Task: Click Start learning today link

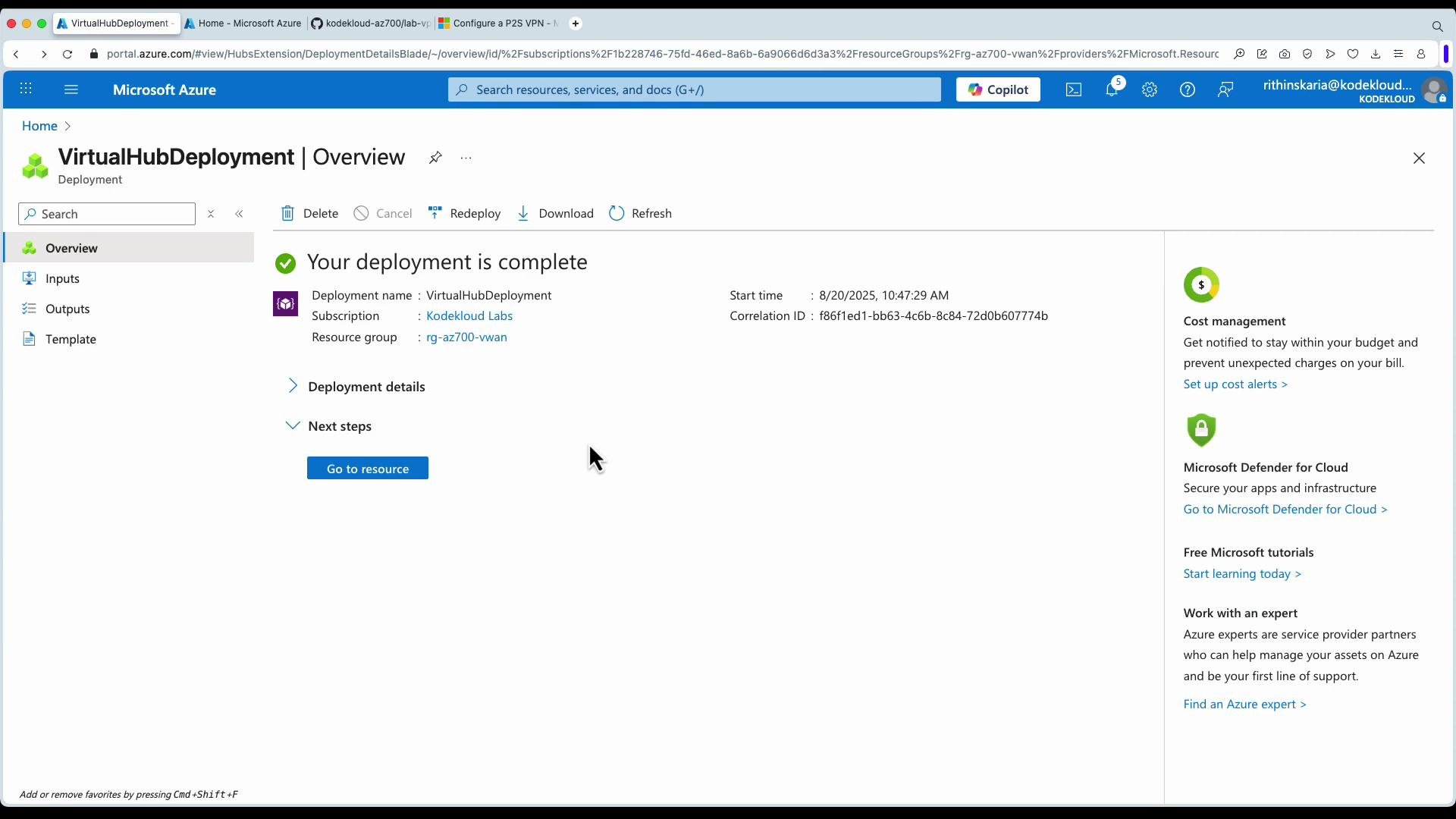Action: [1242, 573]
